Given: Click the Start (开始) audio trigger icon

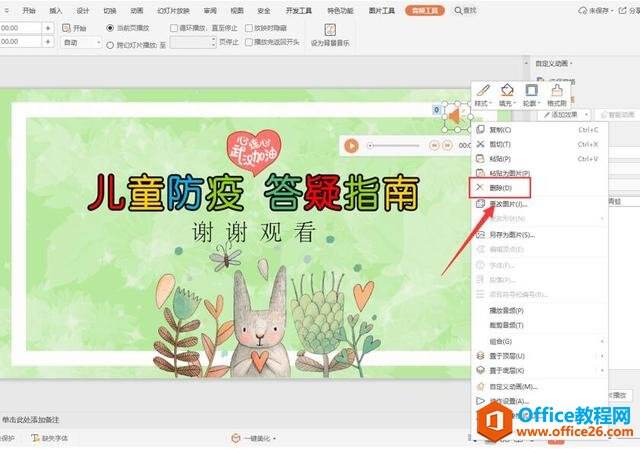Looking at the screenshot, I should tap(67, 28).
